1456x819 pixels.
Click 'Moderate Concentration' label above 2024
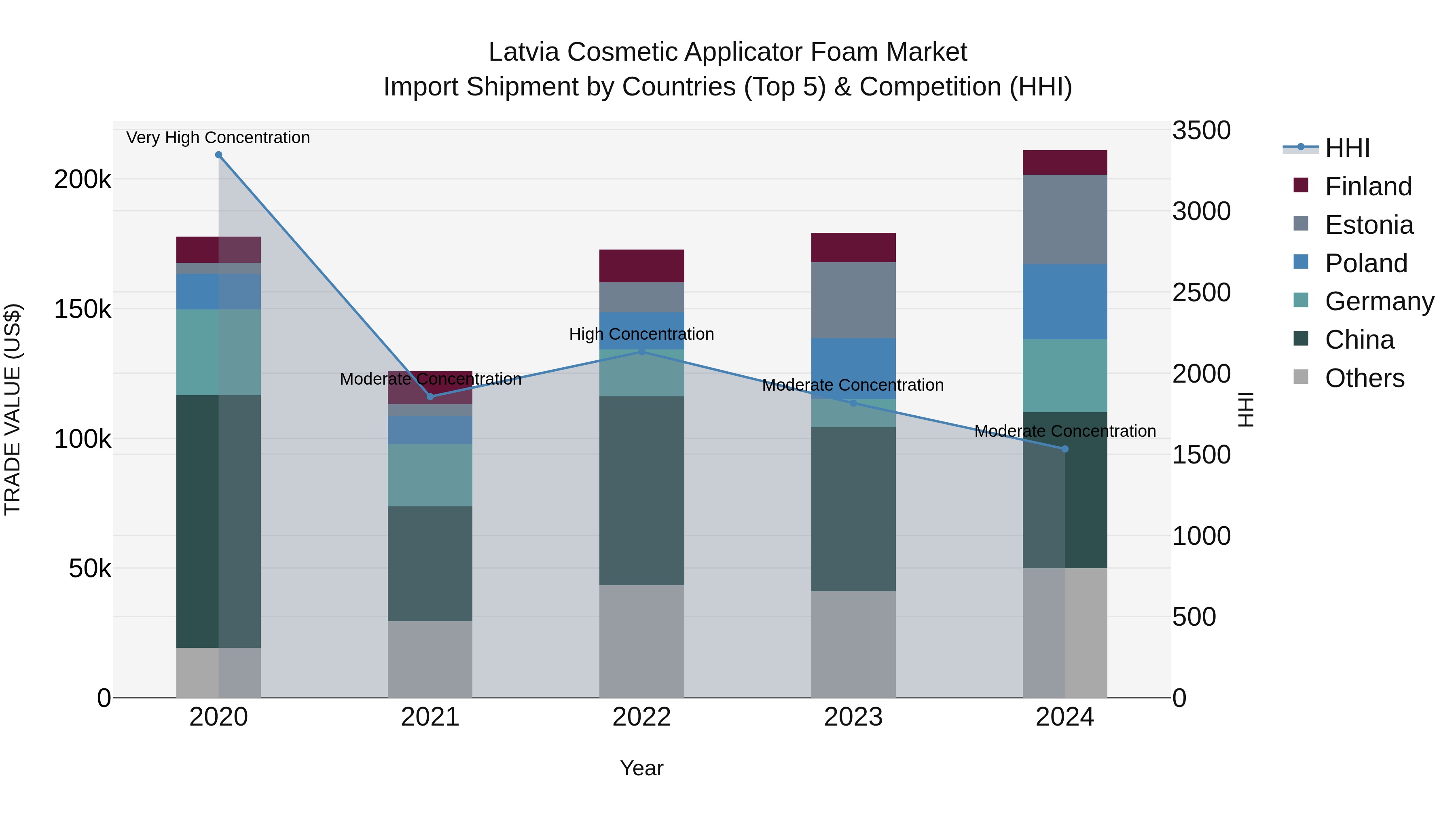1065,431
